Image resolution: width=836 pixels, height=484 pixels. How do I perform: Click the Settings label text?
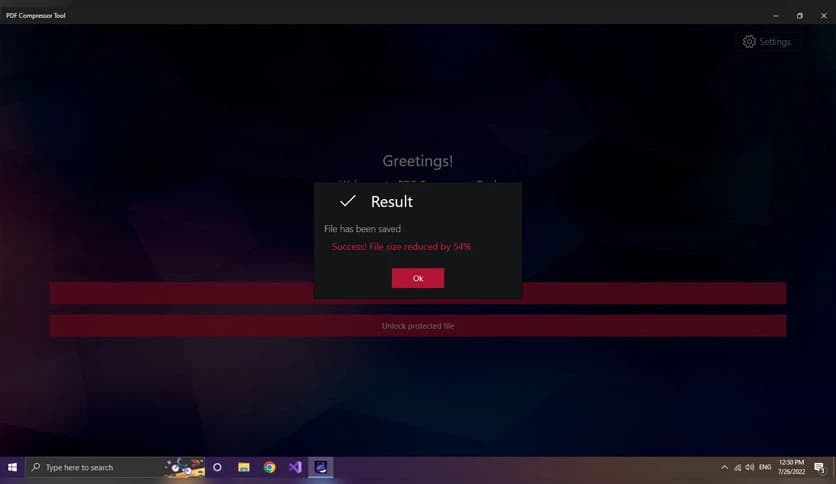775,42
